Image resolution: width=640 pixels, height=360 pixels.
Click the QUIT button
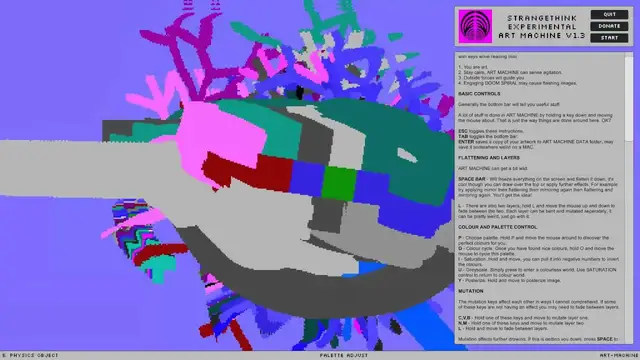[x=609, y=14]
